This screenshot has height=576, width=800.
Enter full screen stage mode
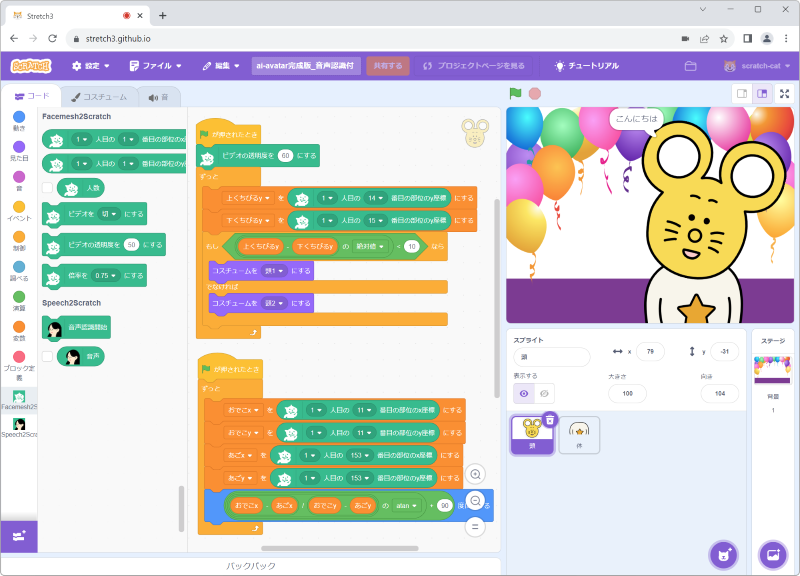[785, 94]
